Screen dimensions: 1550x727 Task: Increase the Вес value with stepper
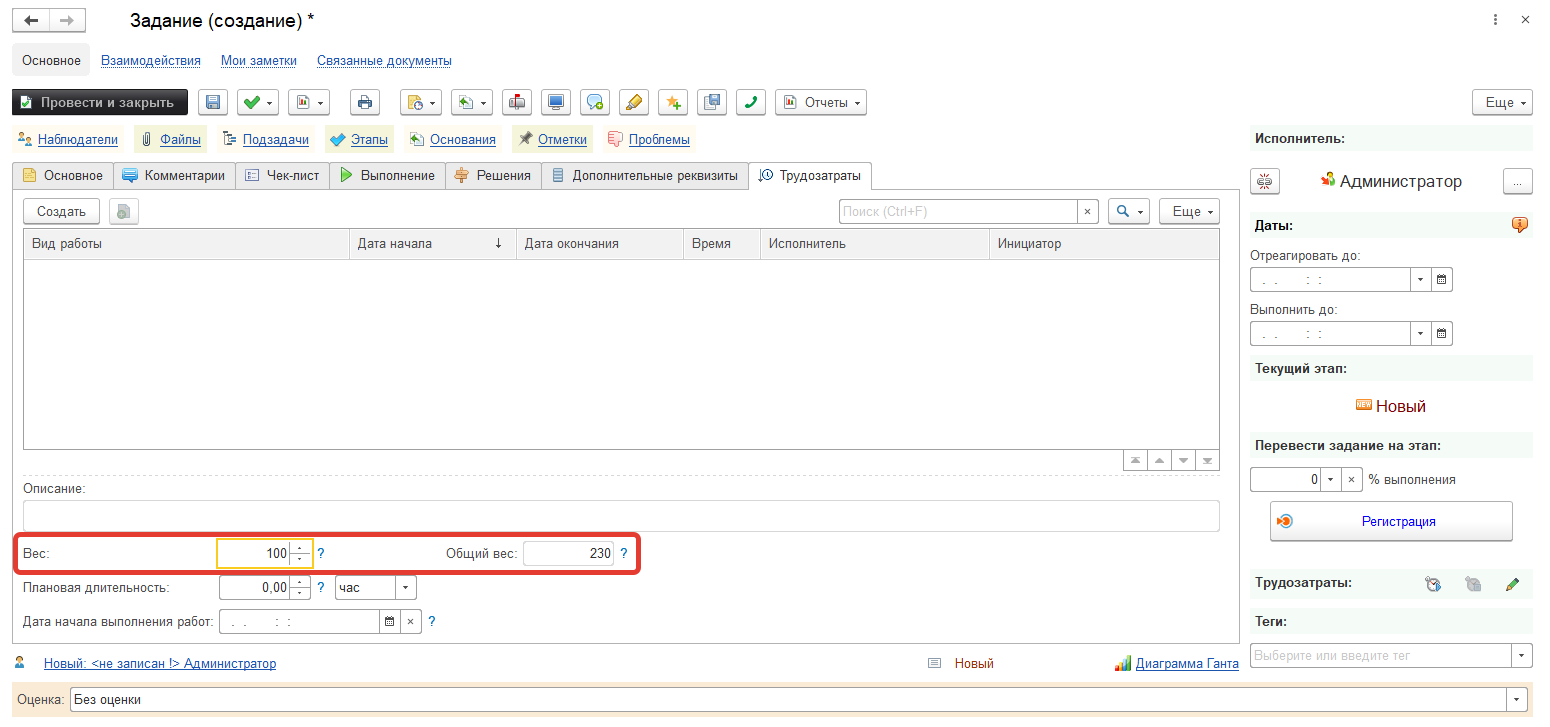(x=300, y=548)
